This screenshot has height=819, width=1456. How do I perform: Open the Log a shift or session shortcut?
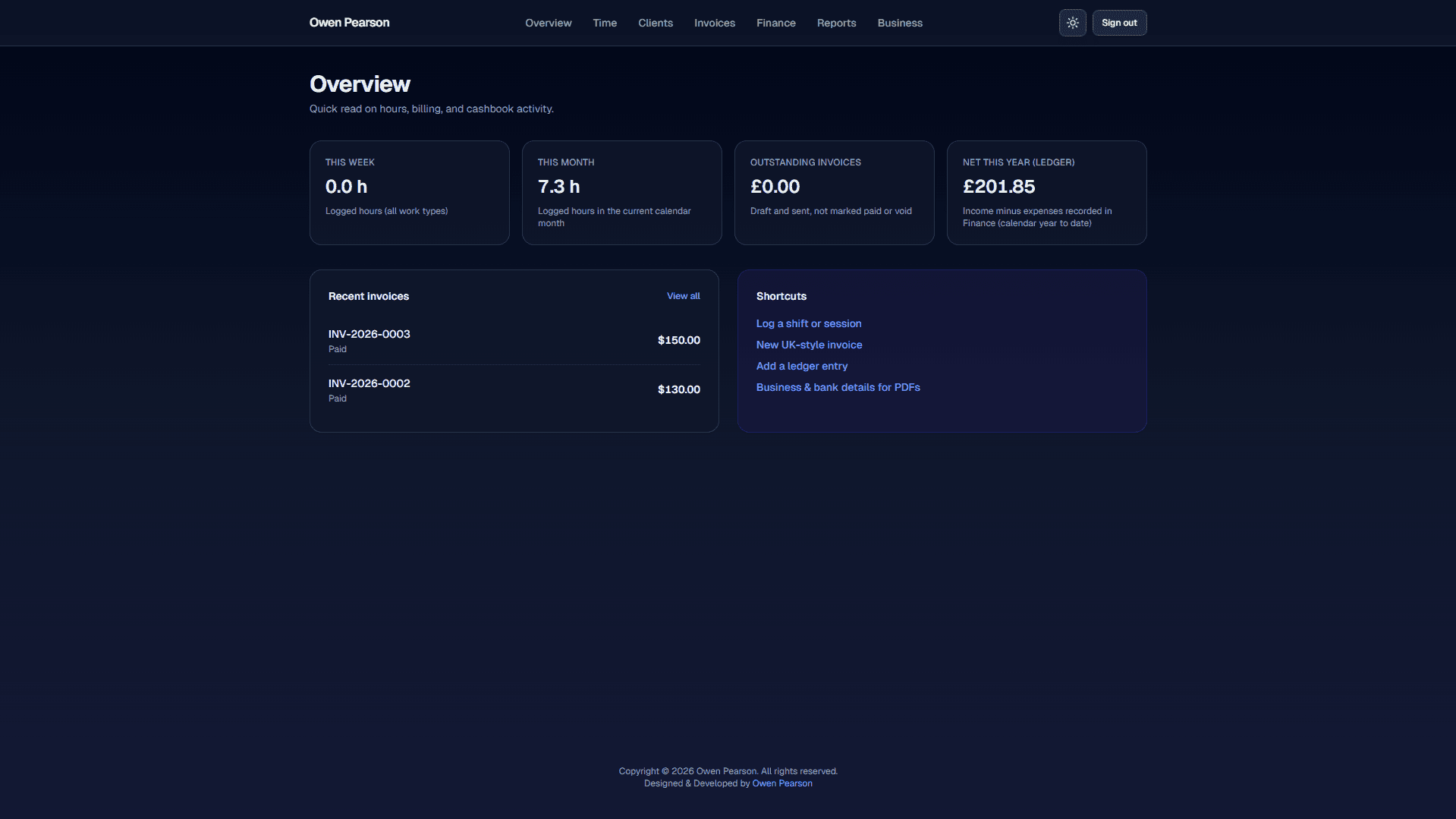point(809,323)
